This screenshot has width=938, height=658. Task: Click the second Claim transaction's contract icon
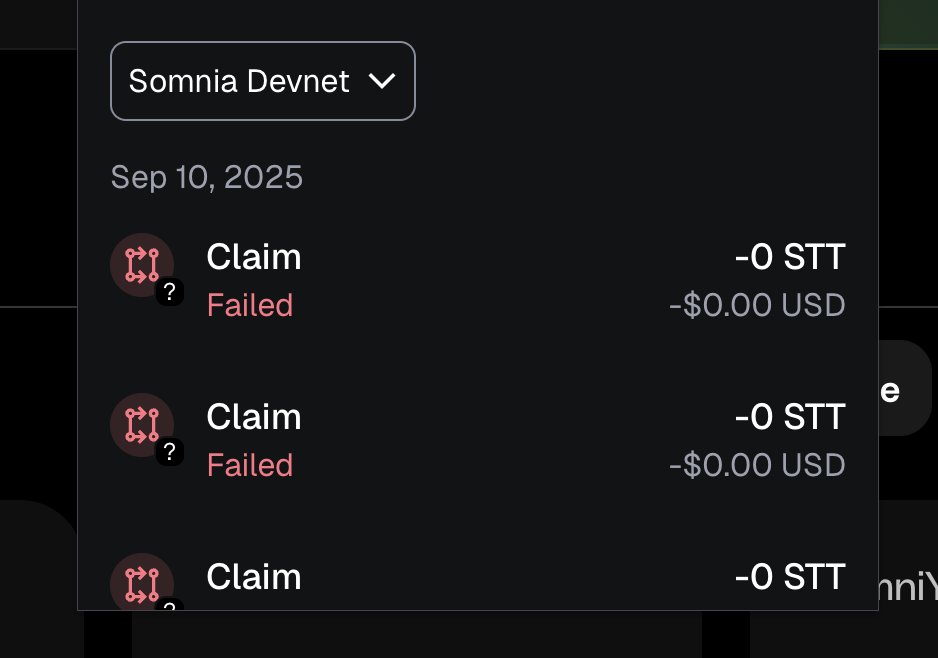(141, 424)
